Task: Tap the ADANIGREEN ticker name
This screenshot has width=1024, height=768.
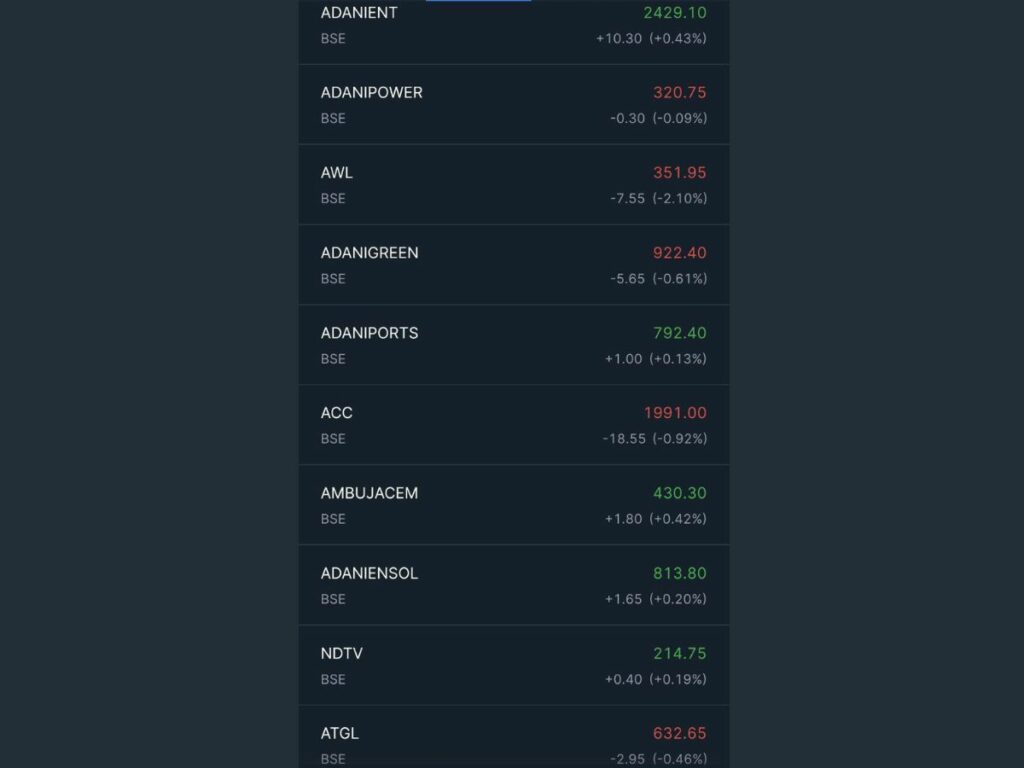Action: [369, 253]
